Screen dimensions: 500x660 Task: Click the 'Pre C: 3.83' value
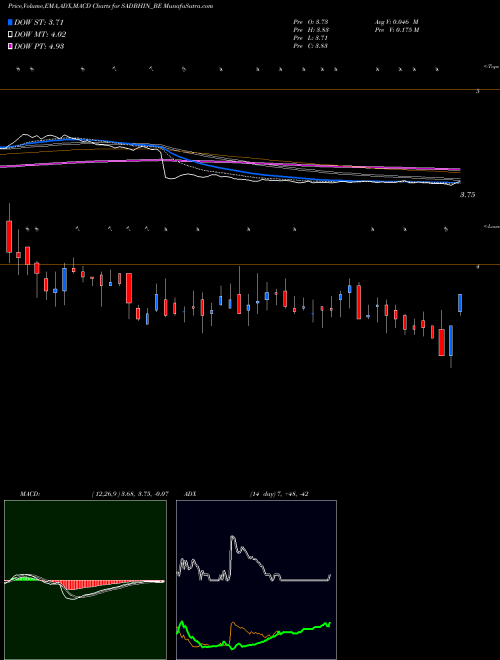pos(311,46)
